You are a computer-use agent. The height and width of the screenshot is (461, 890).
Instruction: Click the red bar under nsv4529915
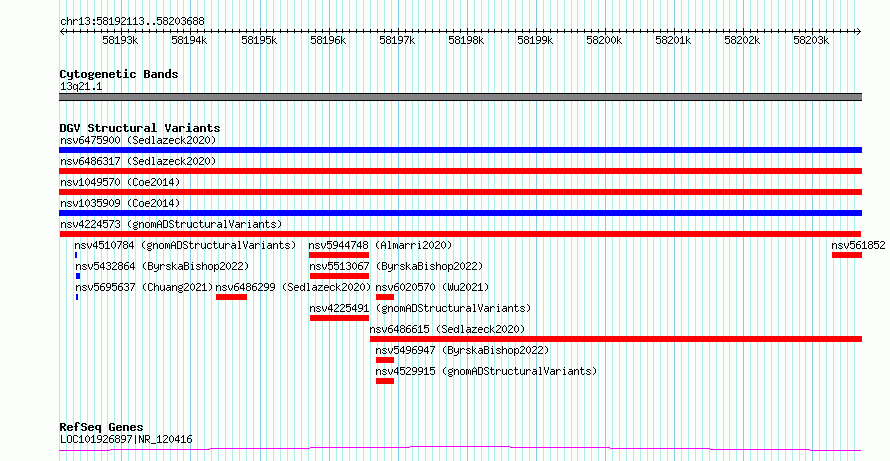point(385,381)
